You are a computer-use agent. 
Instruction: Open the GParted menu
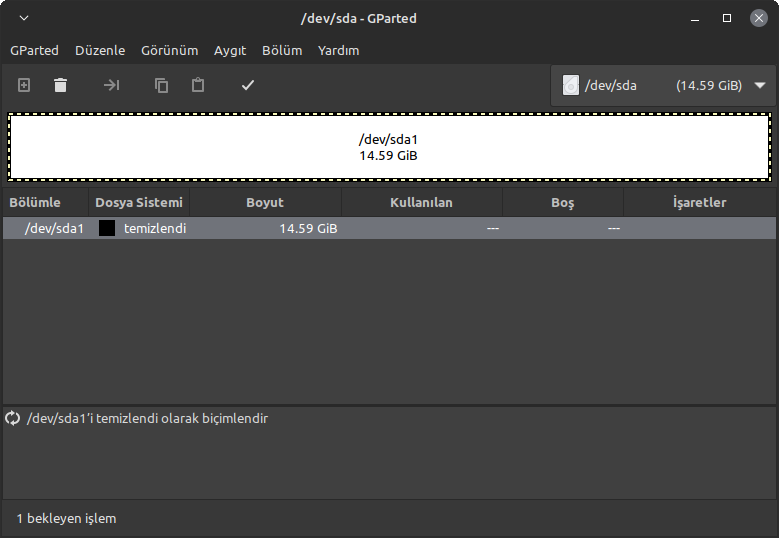[x=34, y=51]
